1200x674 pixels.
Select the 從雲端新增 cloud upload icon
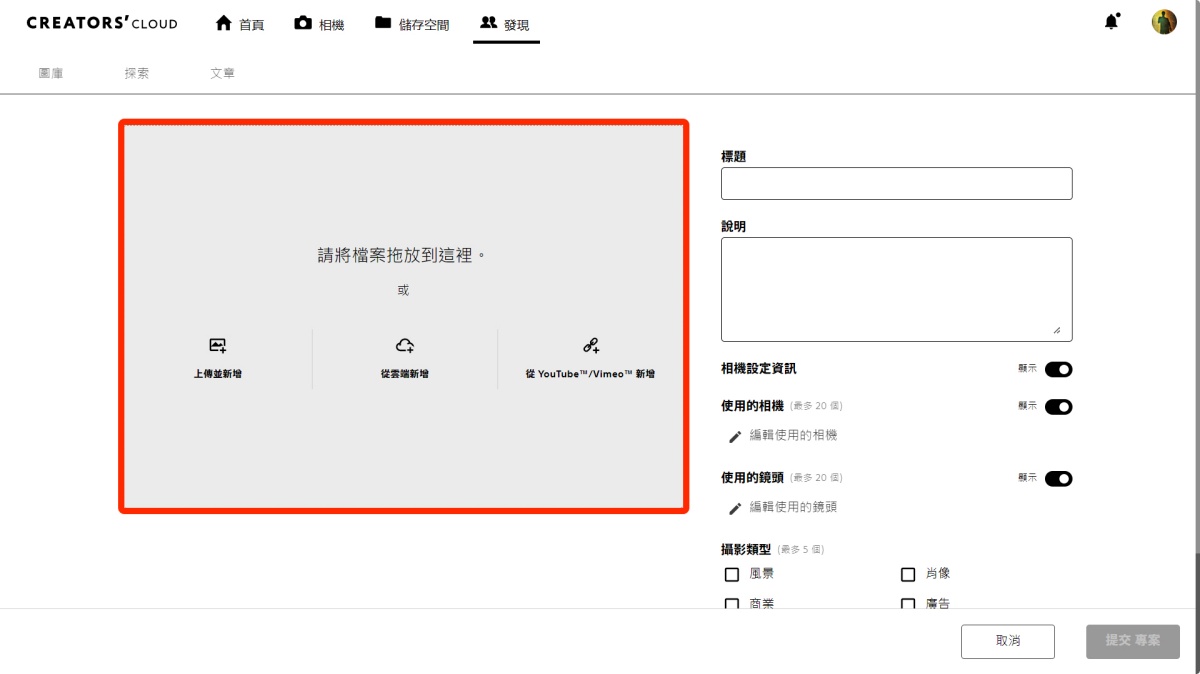click(x=405, y=344)
